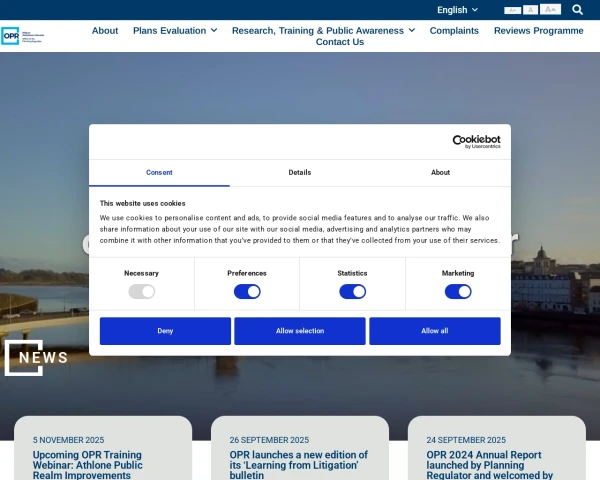The image size is (600, 480).
Task: Switch to the Details tab
Action: (x=300, y=172)
